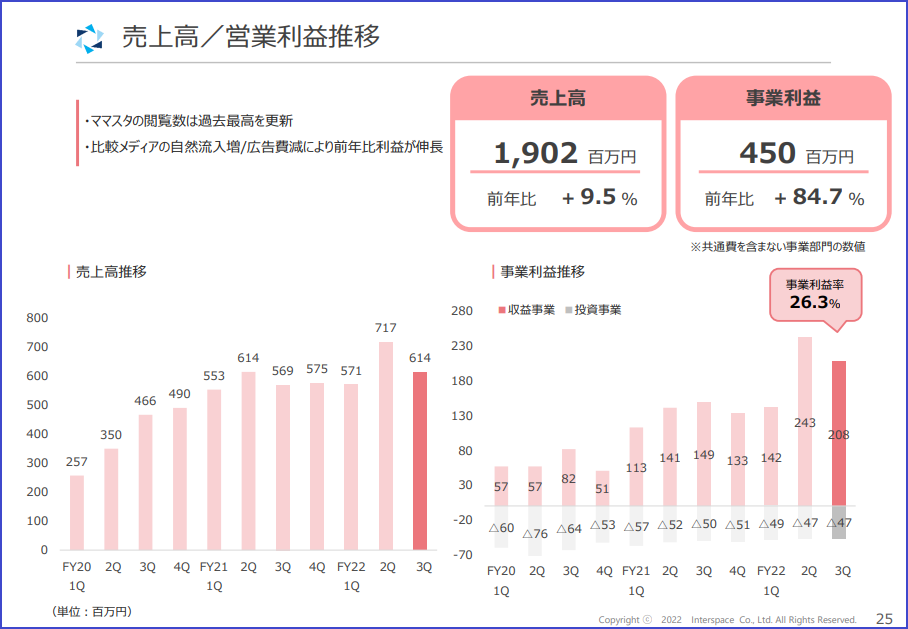The width and height of the screenshot is (908, 629).
Task: Select the 1,902 百万円 sales value
Action: (x=565, y=153)
